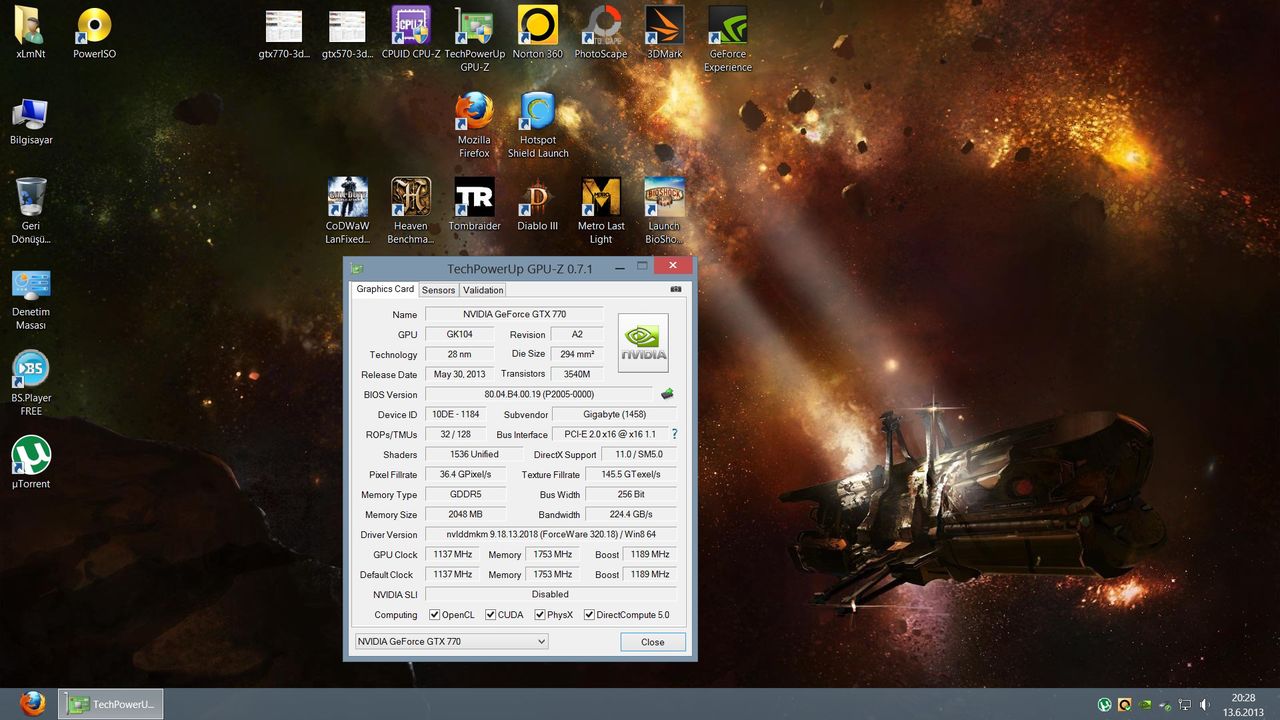
Task: Toggle the OpenCL checkbox
Action: pyautogui.click(x=434, y=615)
